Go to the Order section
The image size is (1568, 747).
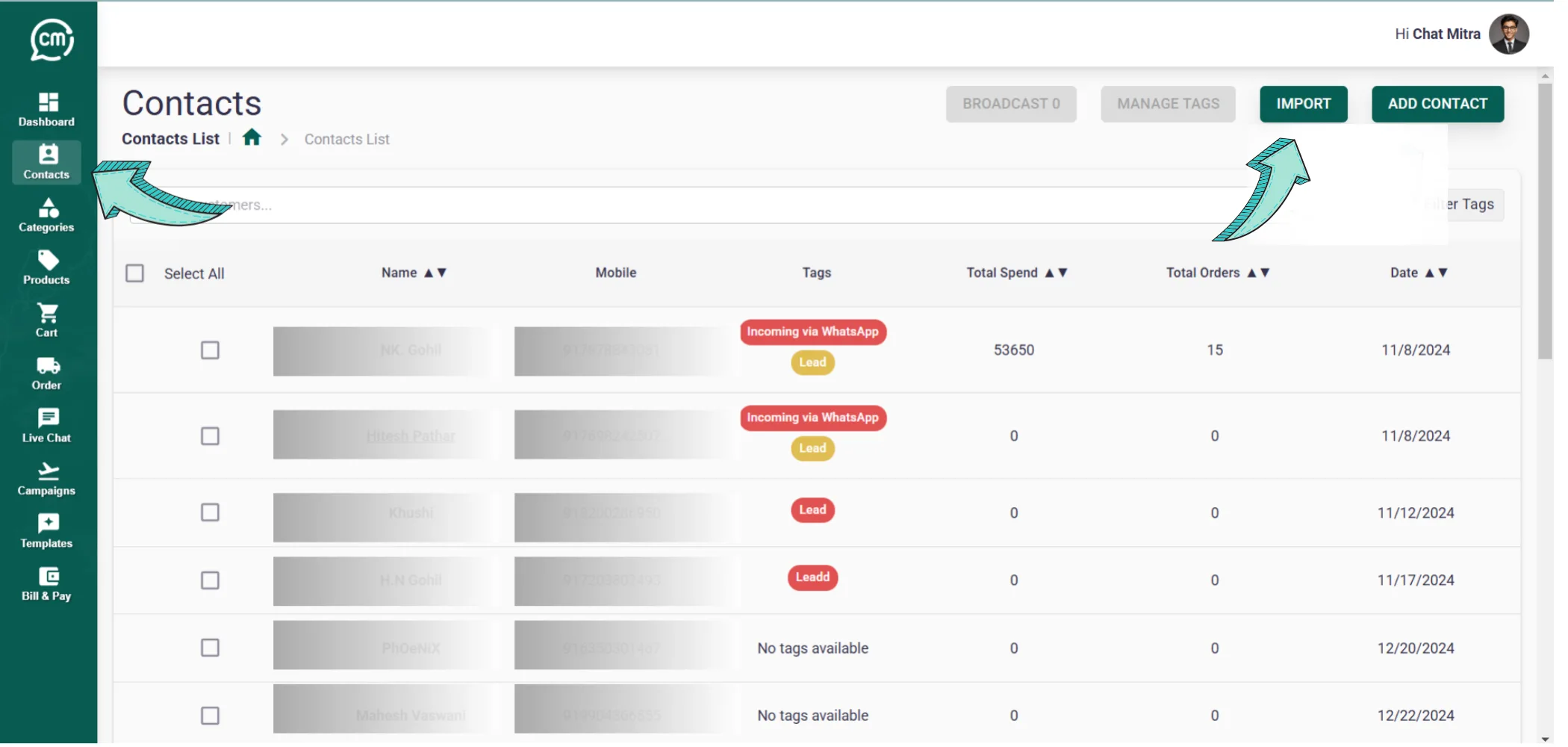click(x=47, y=373)
